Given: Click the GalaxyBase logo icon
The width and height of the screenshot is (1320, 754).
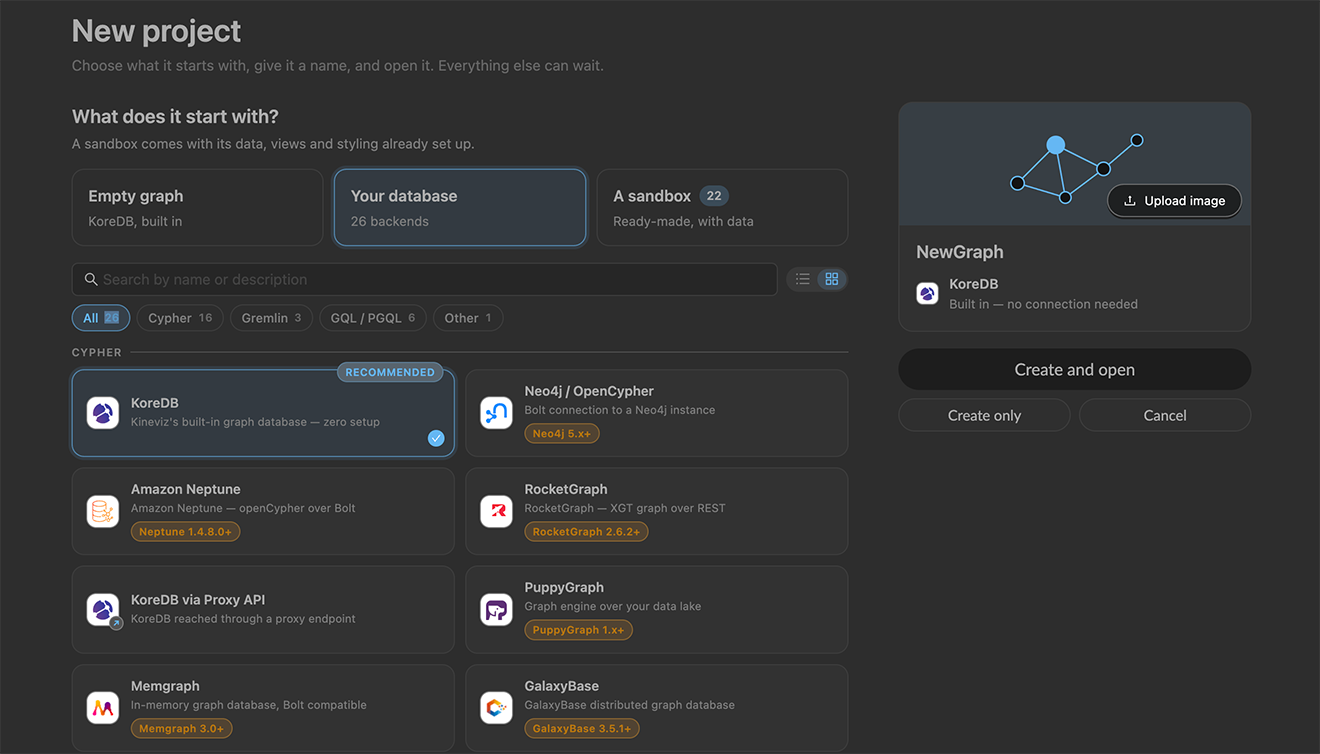Looking at the screenshot, I should coord(496,708).
